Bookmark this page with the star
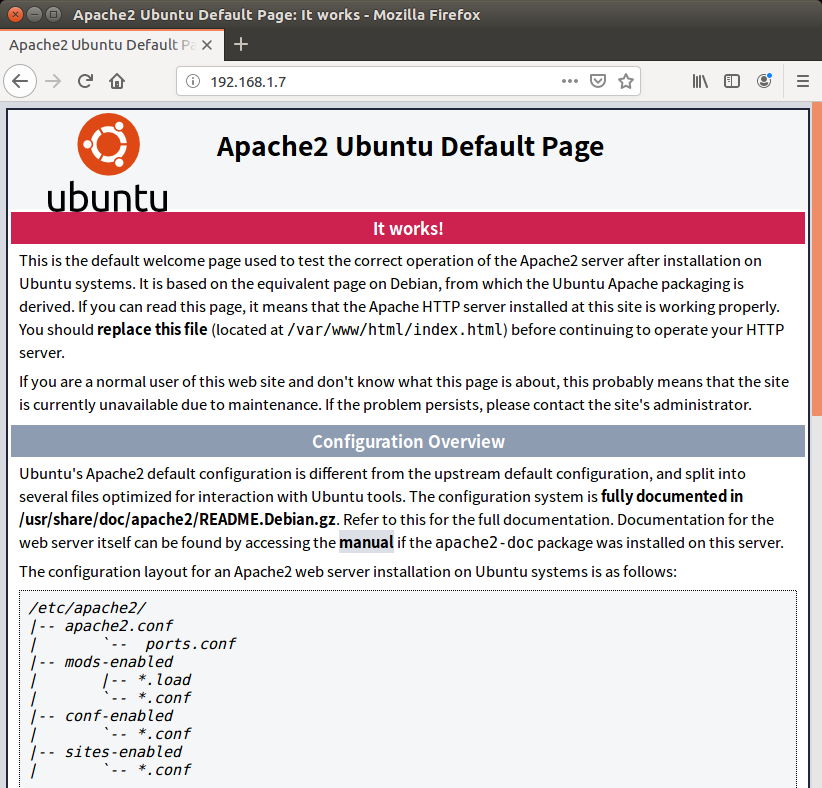This screenshot has height=788, width=822. click(x=626, y=81)
